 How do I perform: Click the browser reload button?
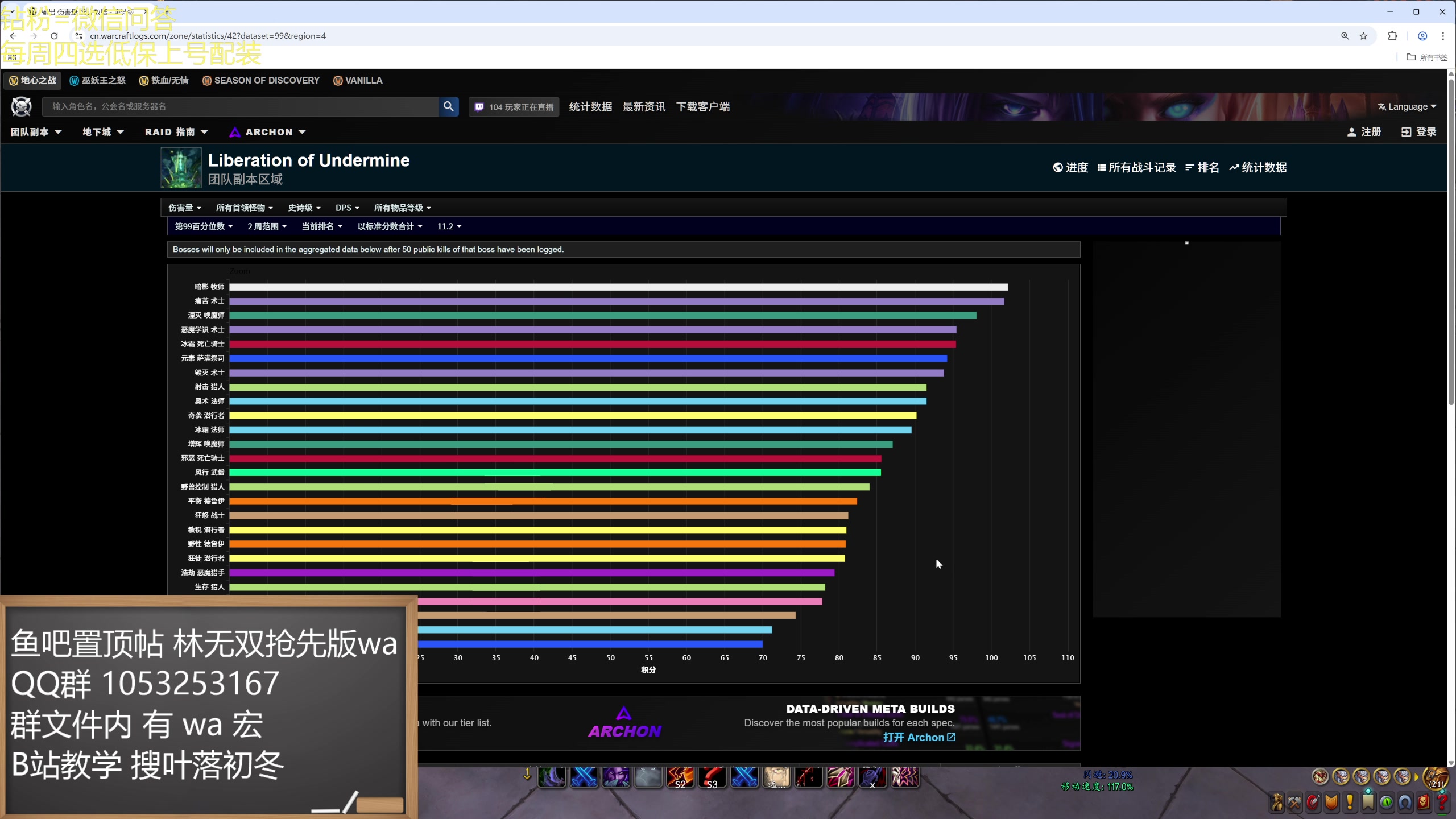tap(54, 36)
